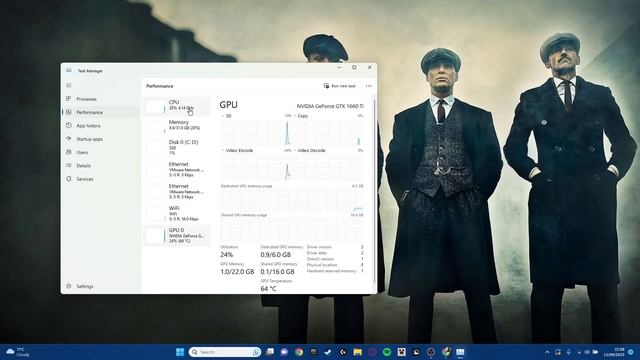The width and height of the screenshot is (640, 360).
Task: Switch to Task Manager taskbar icon
Action: pyautogui.click(x=460, y=352)
